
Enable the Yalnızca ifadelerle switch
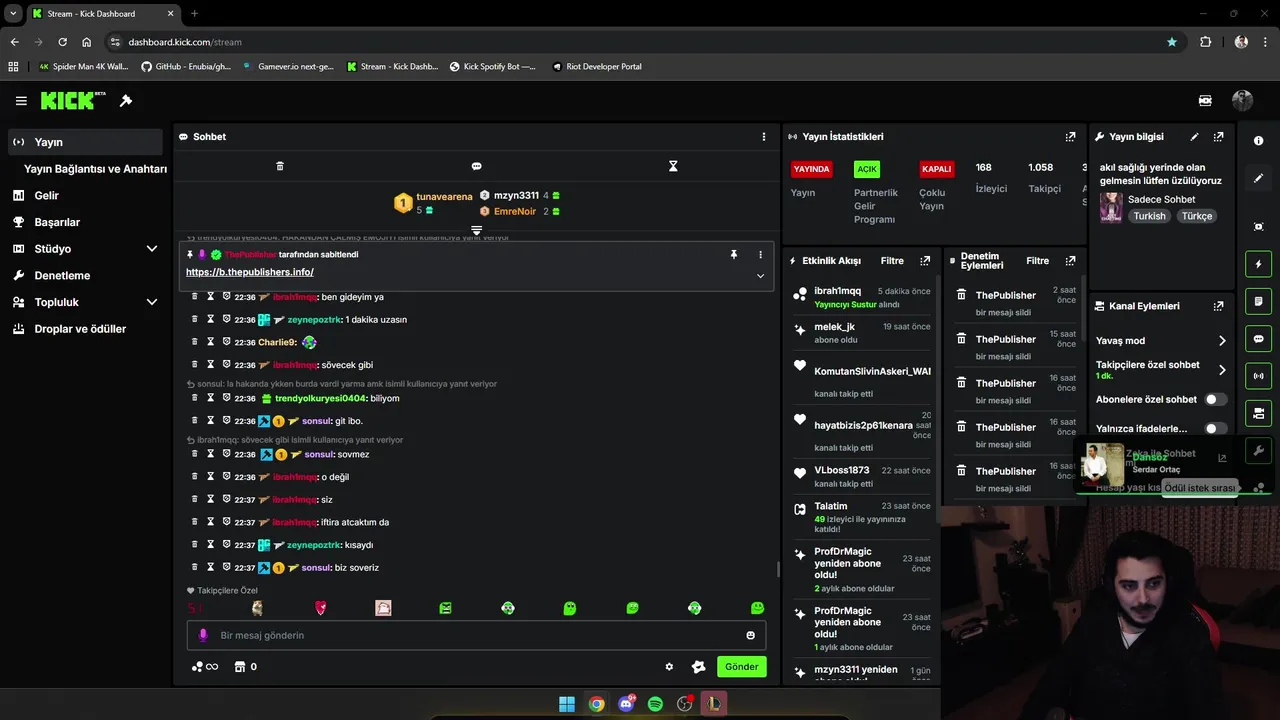point(1216,428)
